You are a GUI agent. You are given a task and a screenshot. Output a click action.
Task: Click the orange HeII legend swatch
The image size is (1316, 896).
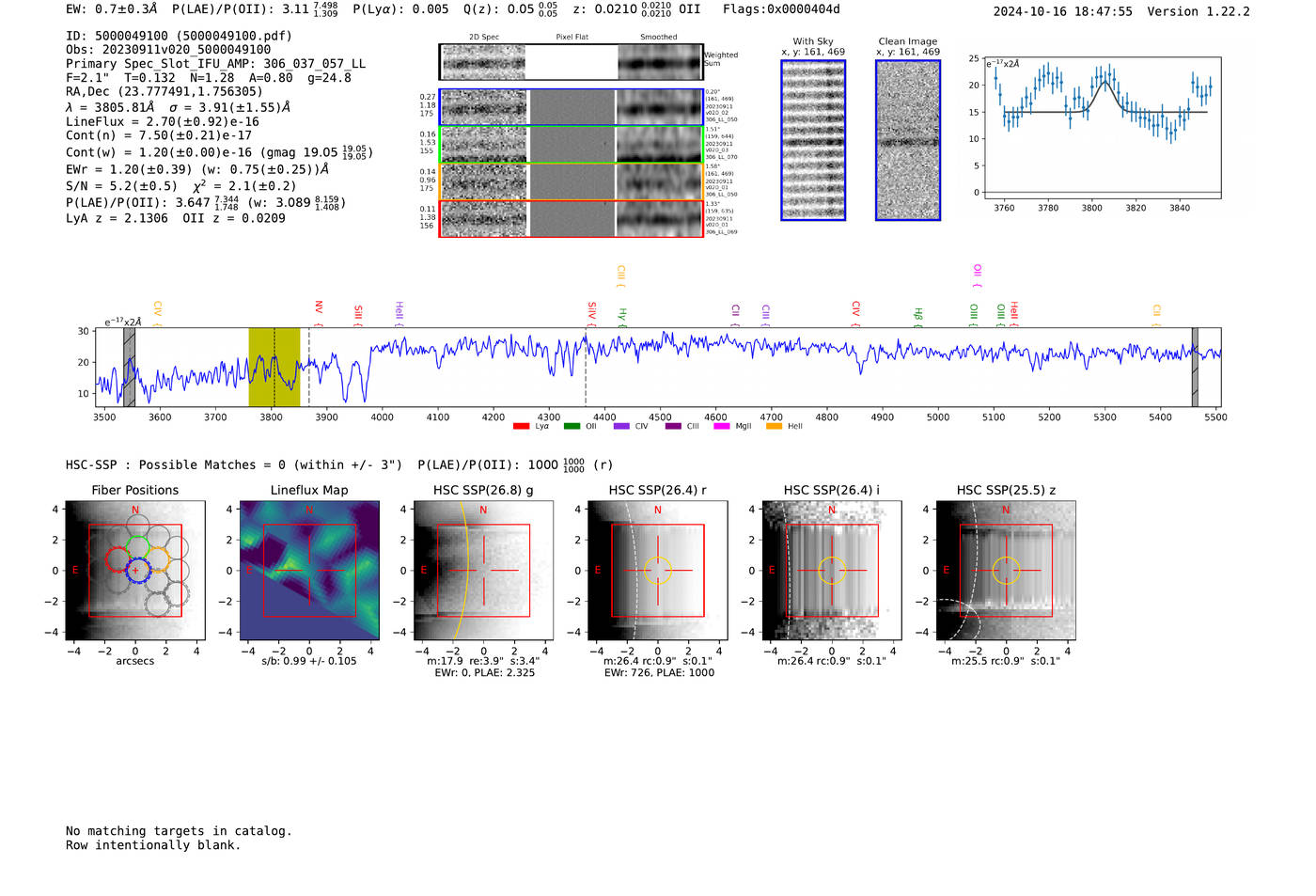coord(774,426)
